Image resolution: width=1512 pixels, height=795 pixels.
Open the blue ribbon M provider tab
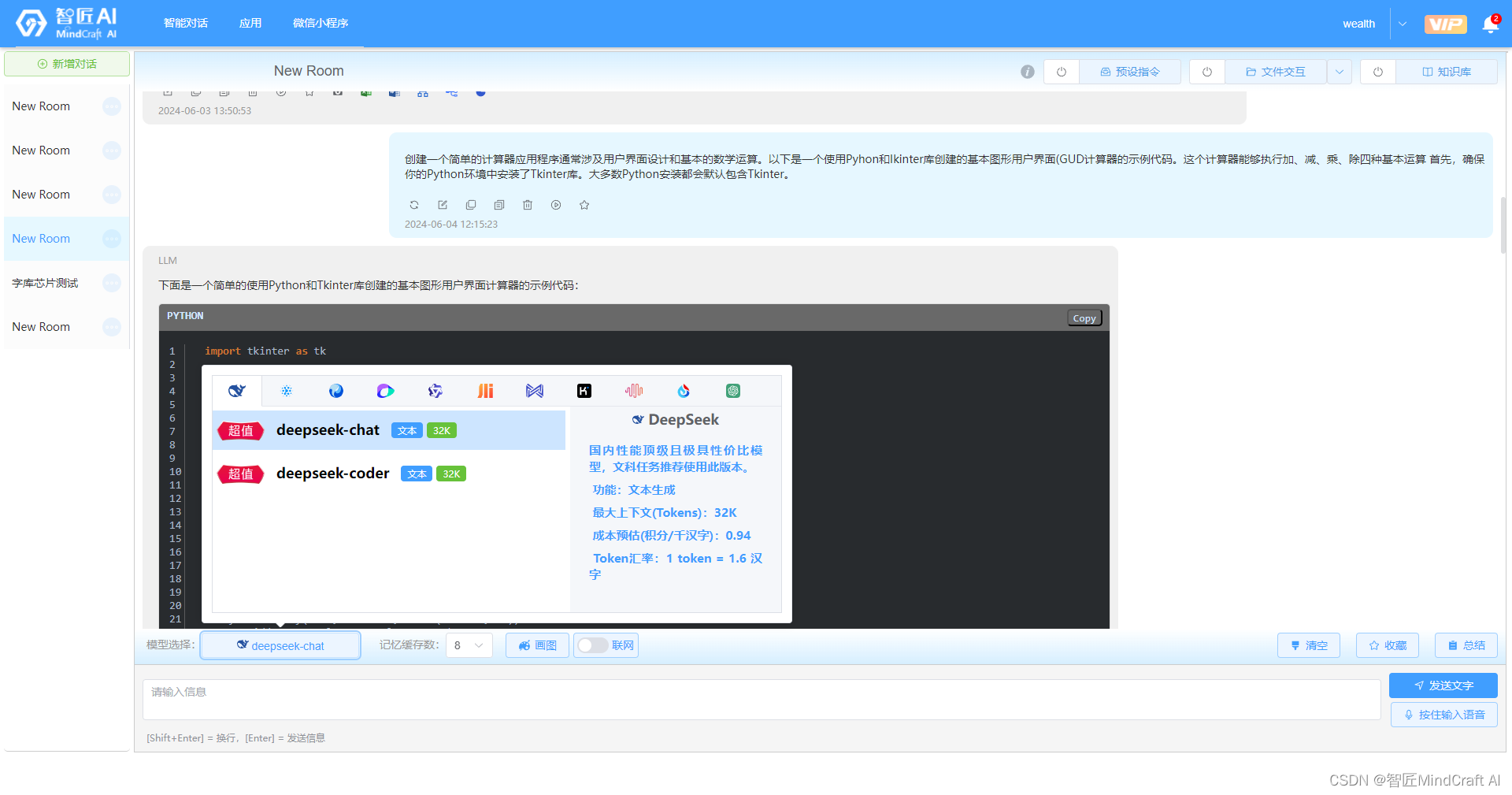pyautogui.click(x=535, y=391)
